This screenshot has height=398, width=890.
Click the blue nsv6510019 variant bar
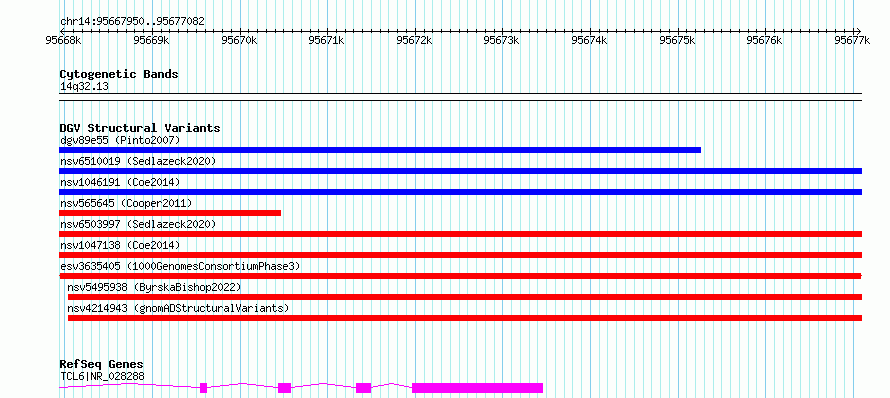pyautogui.click(x=460, y=171)
